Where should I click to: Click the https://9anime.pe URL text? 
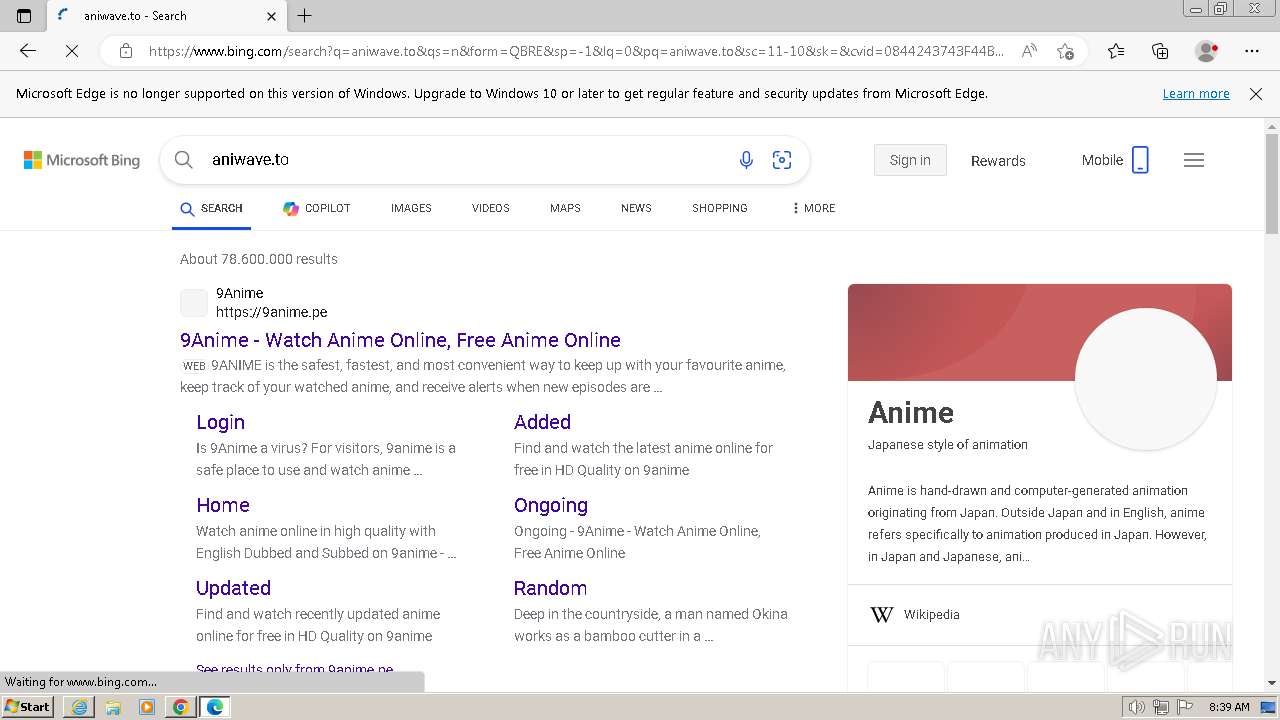click(272, 312)
